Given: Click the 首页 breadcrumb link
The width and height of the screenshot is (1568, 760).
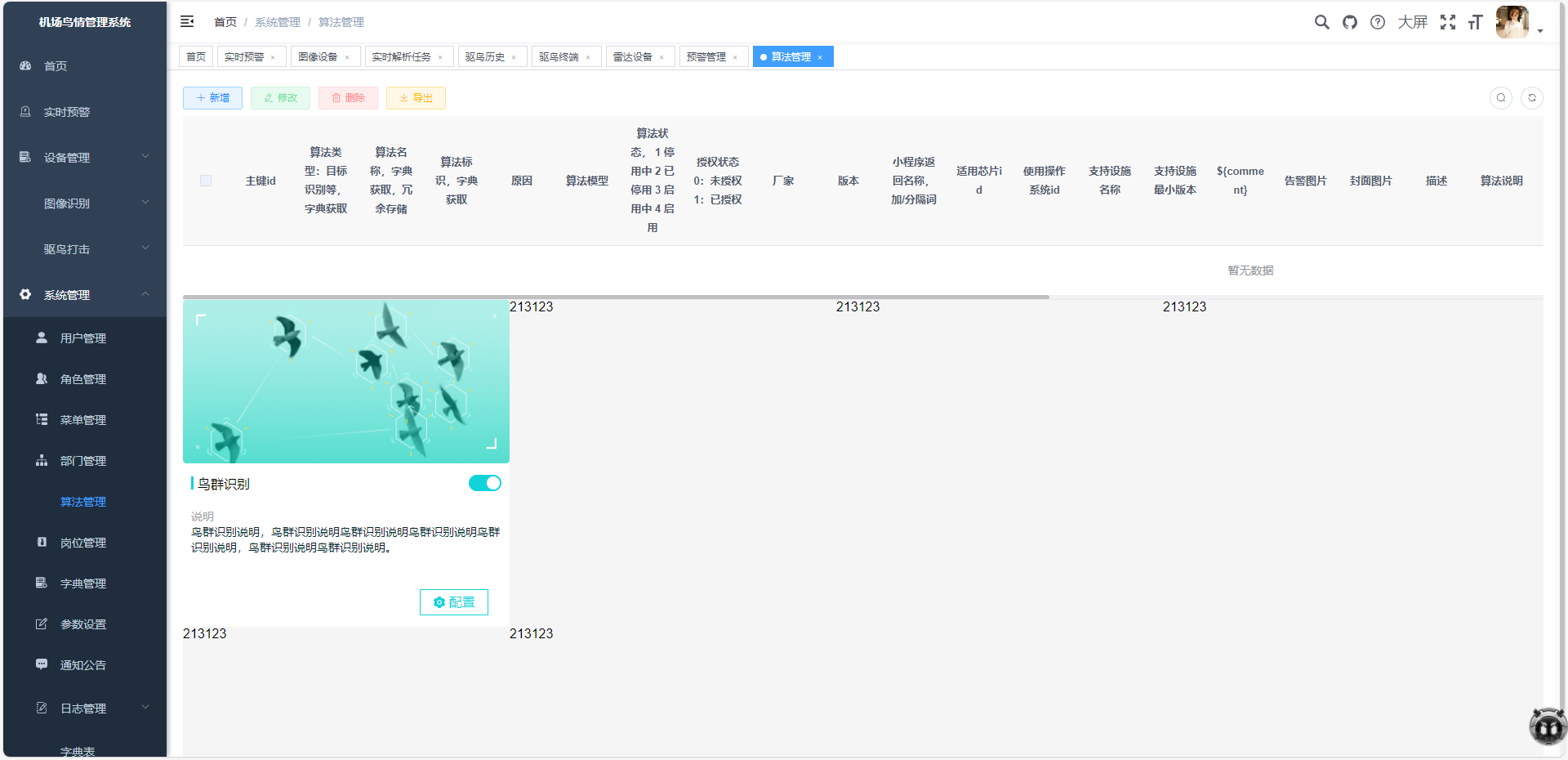Looking at the screenshot, I should pos(225,22).
